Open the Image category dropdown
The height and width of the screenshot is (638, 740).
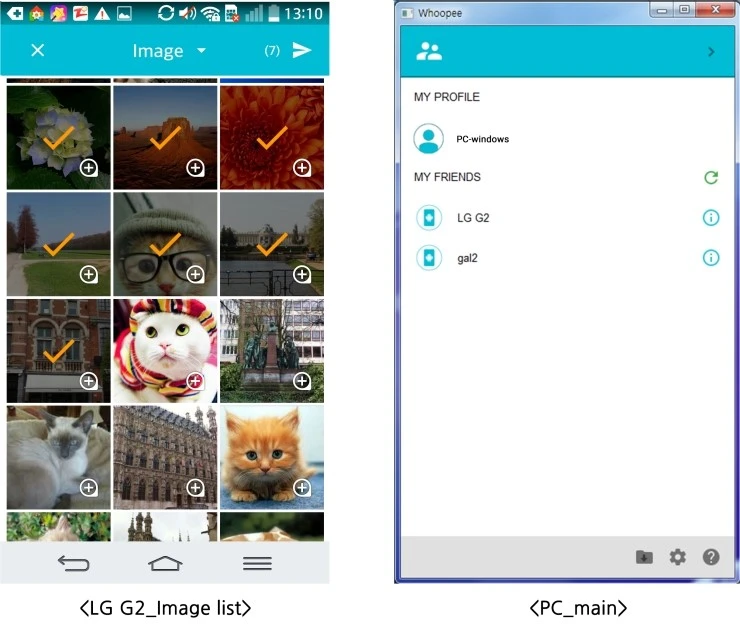point(169,50)
